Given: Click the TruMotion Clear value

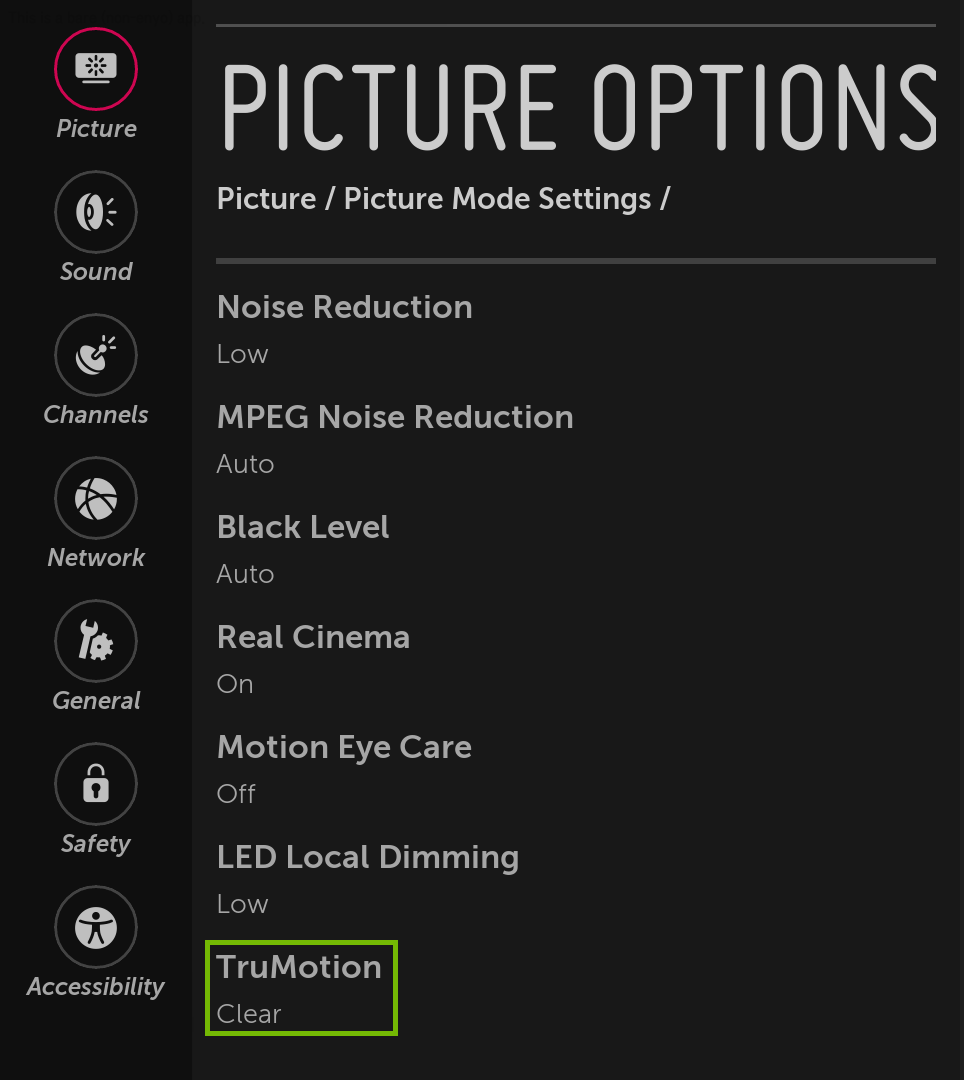Looking at the screenshot, I should pos(247,1014).
